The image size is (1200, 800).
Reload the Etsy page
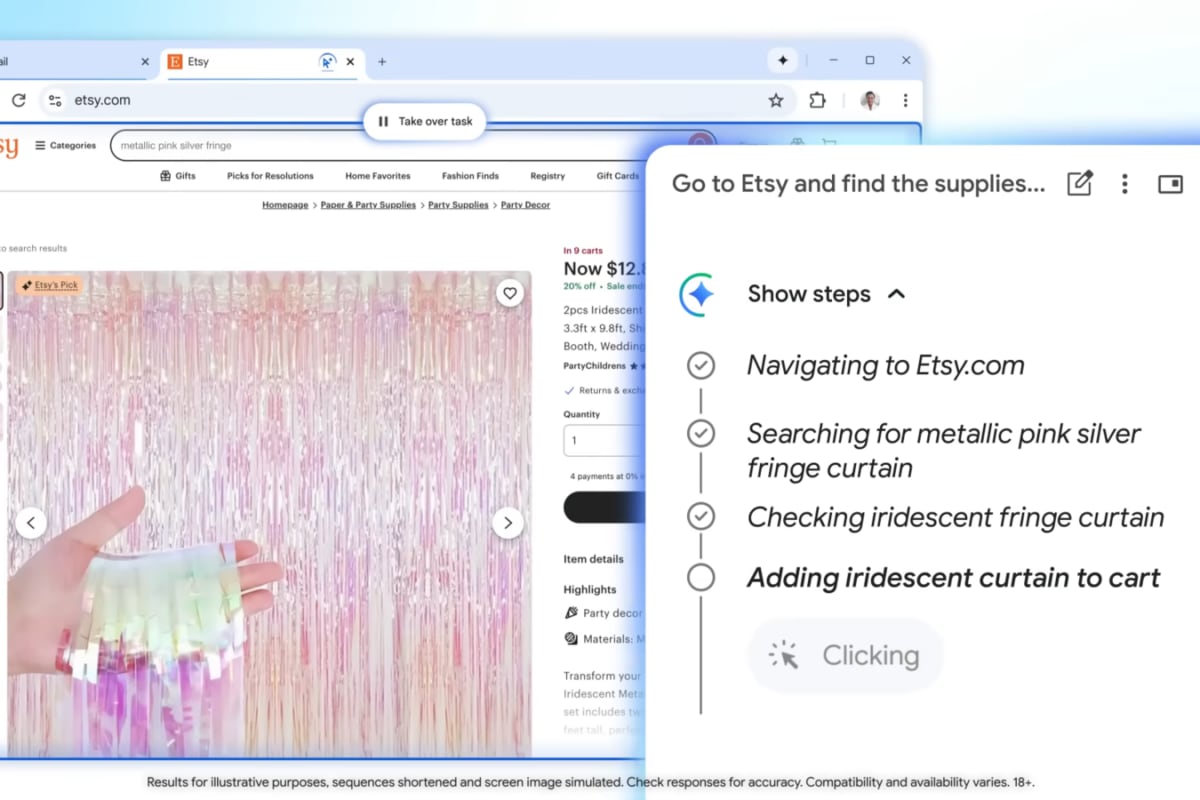click(x=18, y=100)
